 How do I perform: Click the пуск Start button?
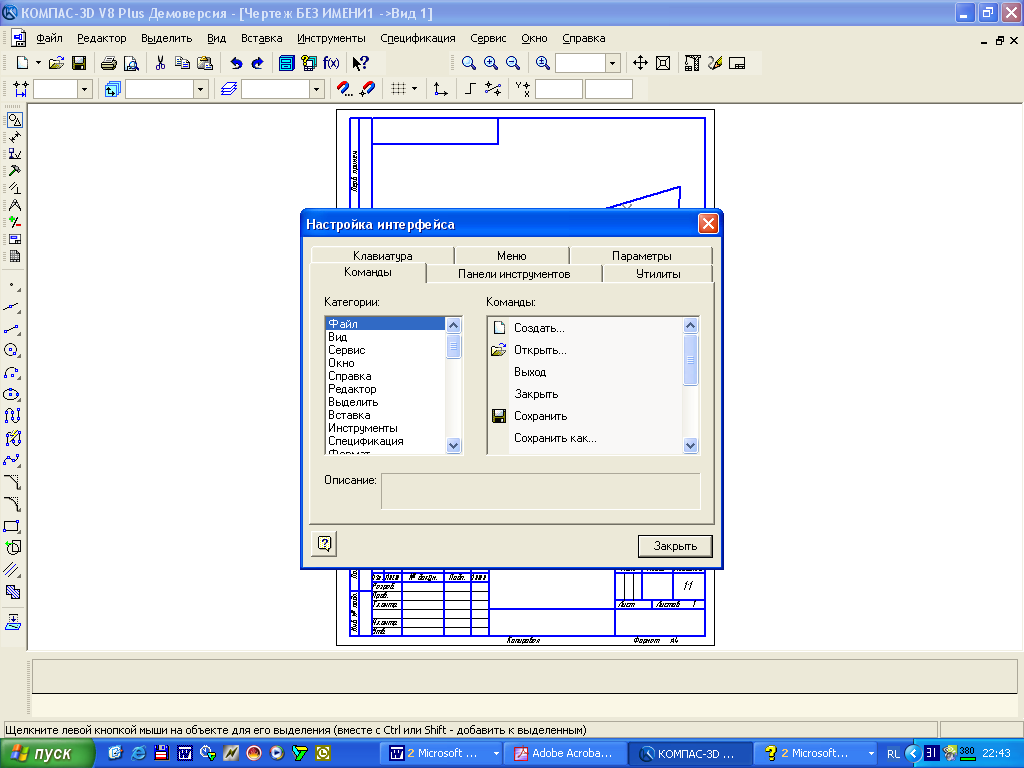[x=47, y=754]
